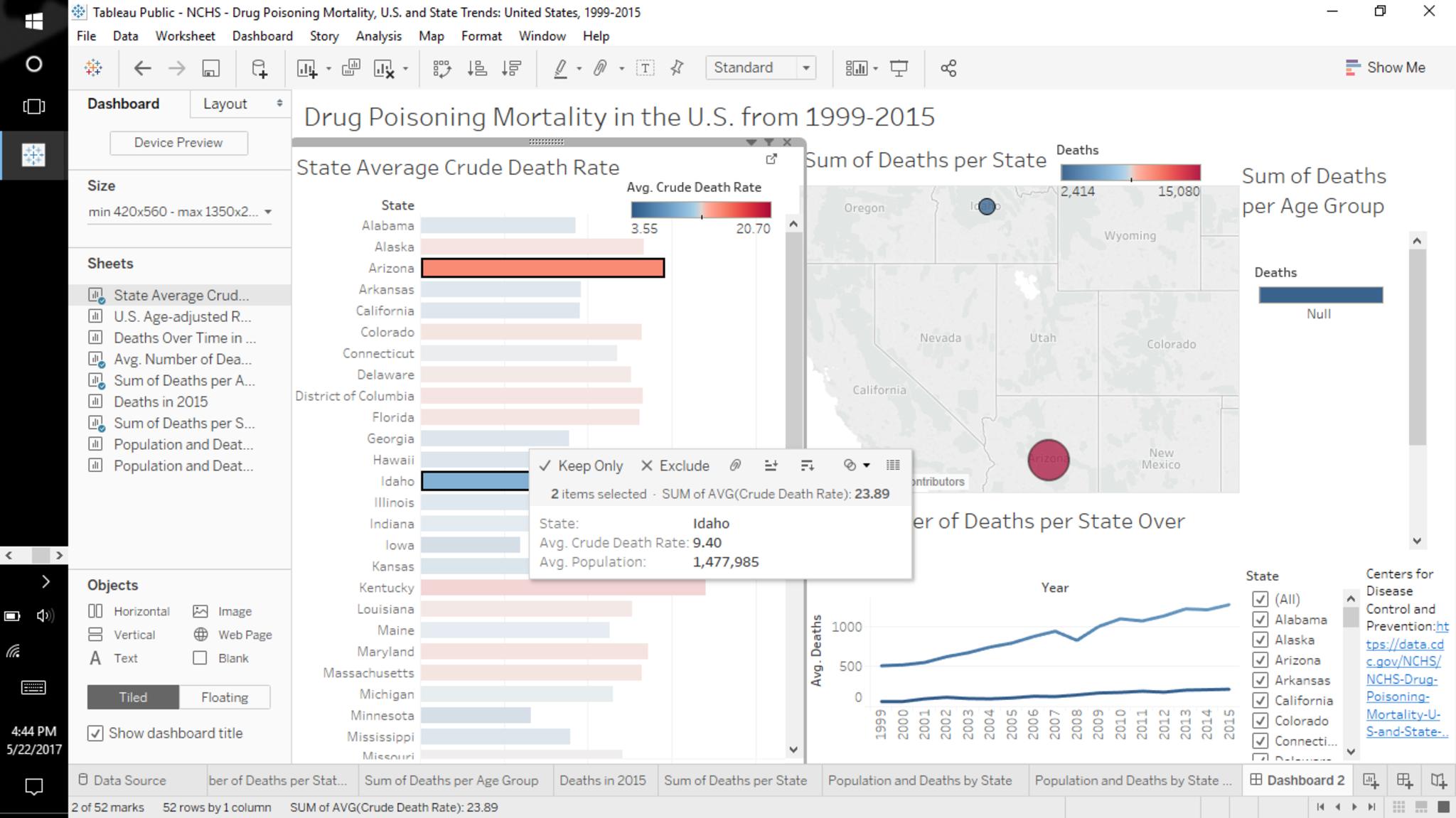Click the Sort descending toolbar icon

(511, 68)
